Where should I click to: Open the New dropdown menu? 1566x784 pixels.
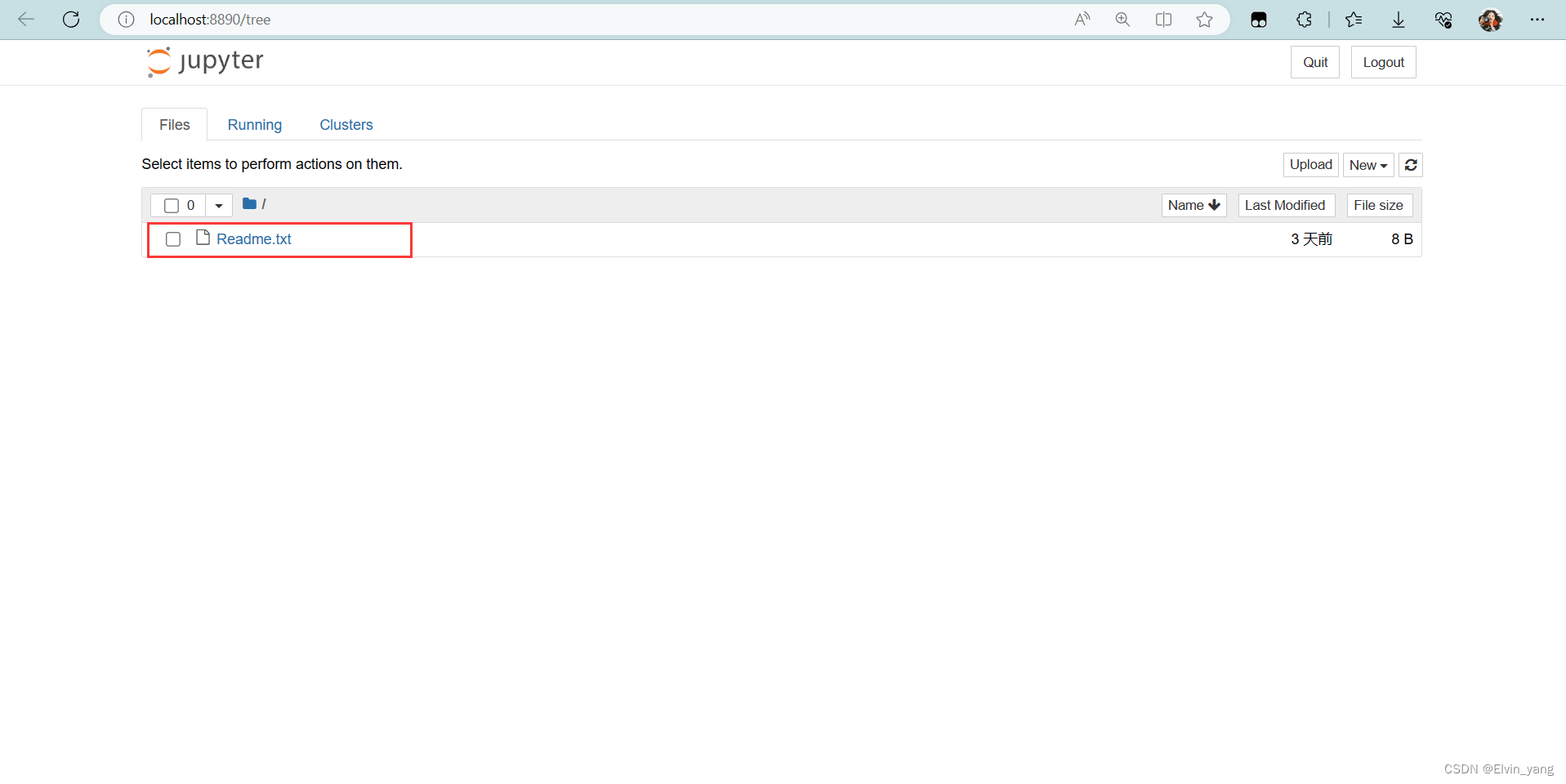(x=1368, y=165)
